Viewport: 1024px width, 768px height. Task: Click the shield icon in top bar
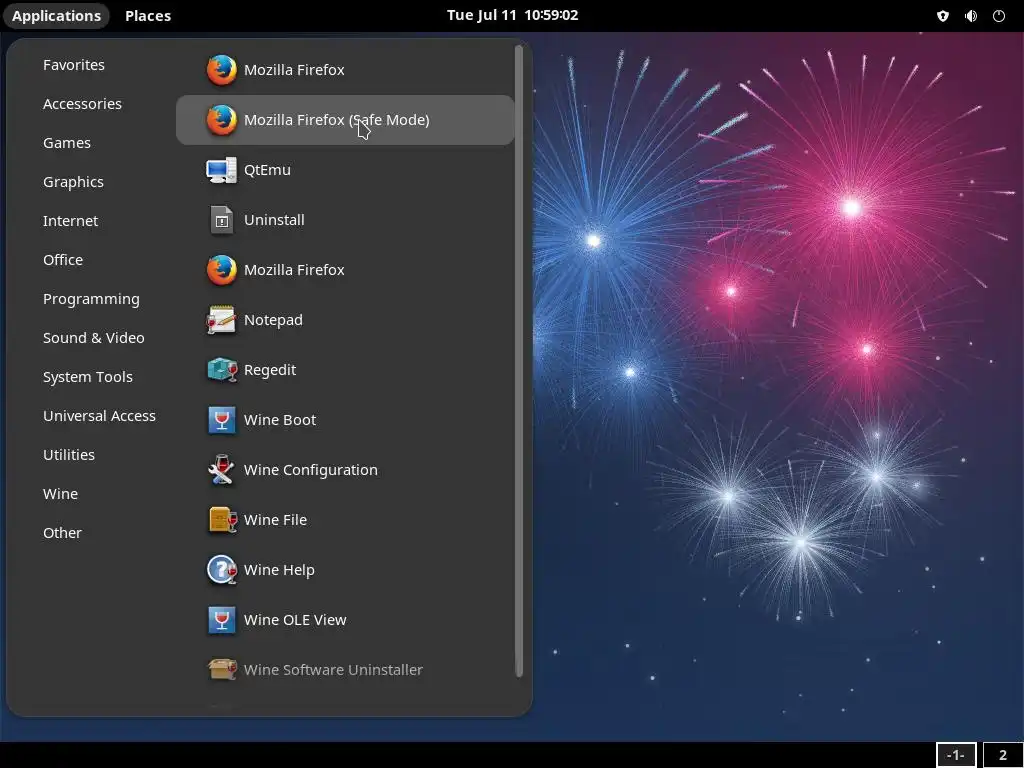point(942,16)
